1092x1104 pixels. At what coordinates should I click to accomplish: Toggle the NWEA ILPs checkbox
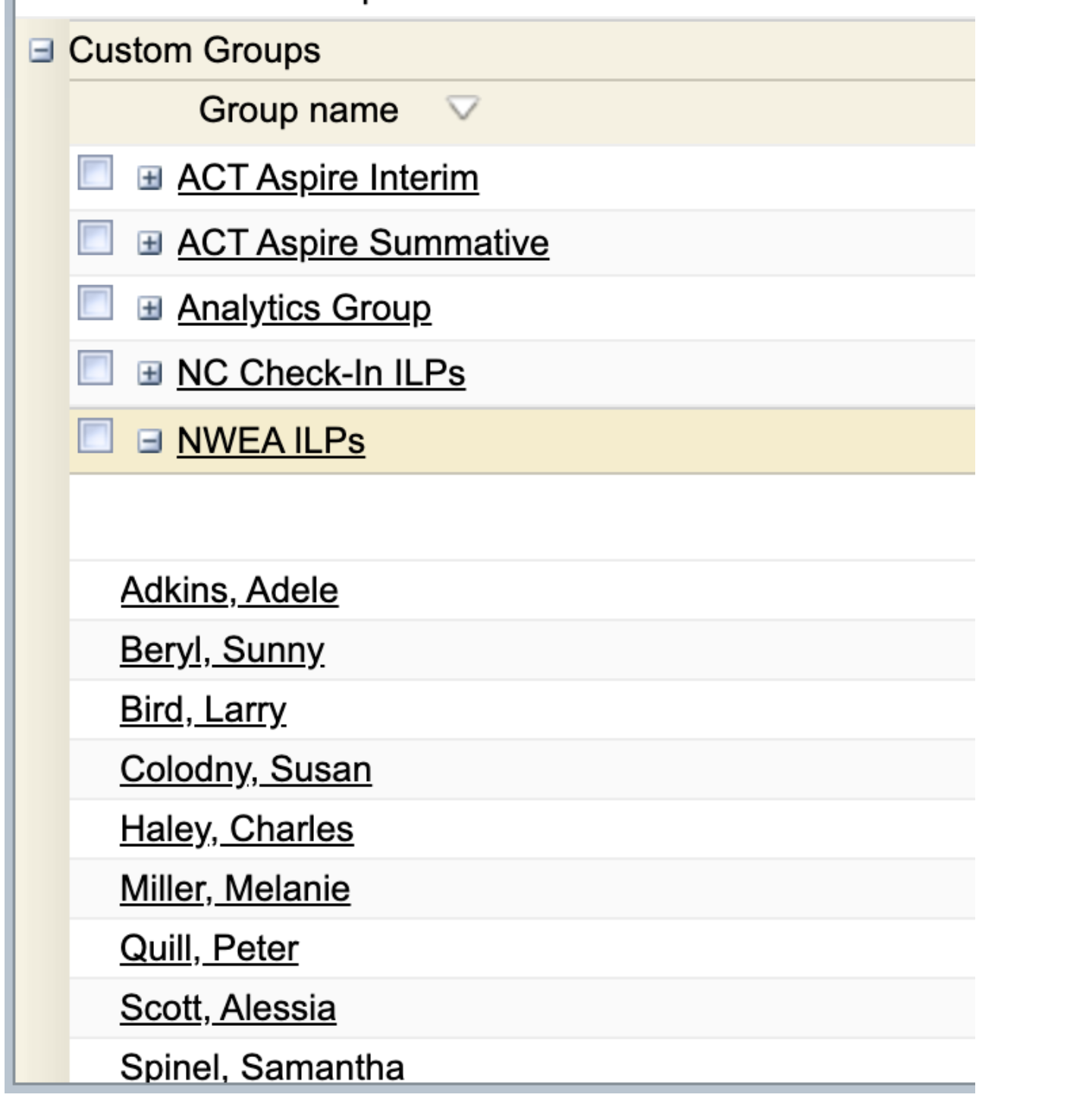pos(96,436)
